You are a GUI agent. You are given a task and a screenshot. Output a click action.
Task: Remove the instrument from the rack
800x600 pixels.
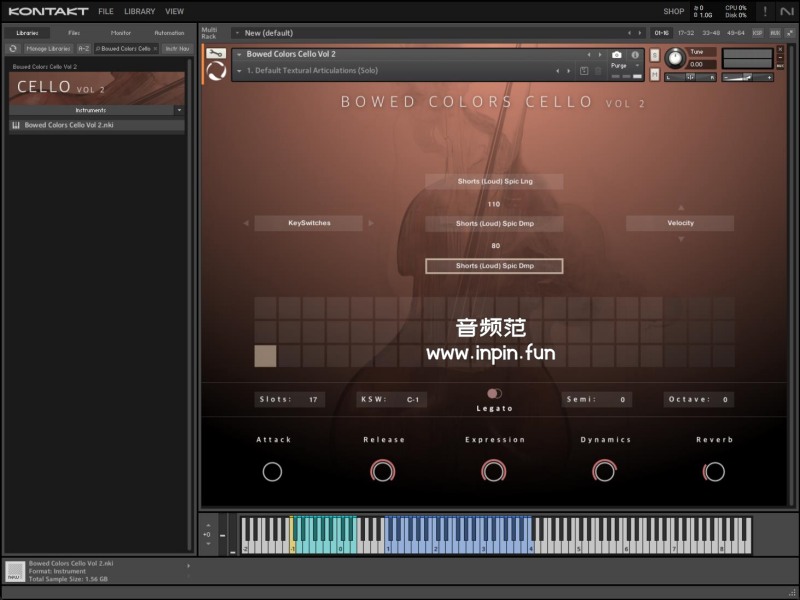pos(780,49)
